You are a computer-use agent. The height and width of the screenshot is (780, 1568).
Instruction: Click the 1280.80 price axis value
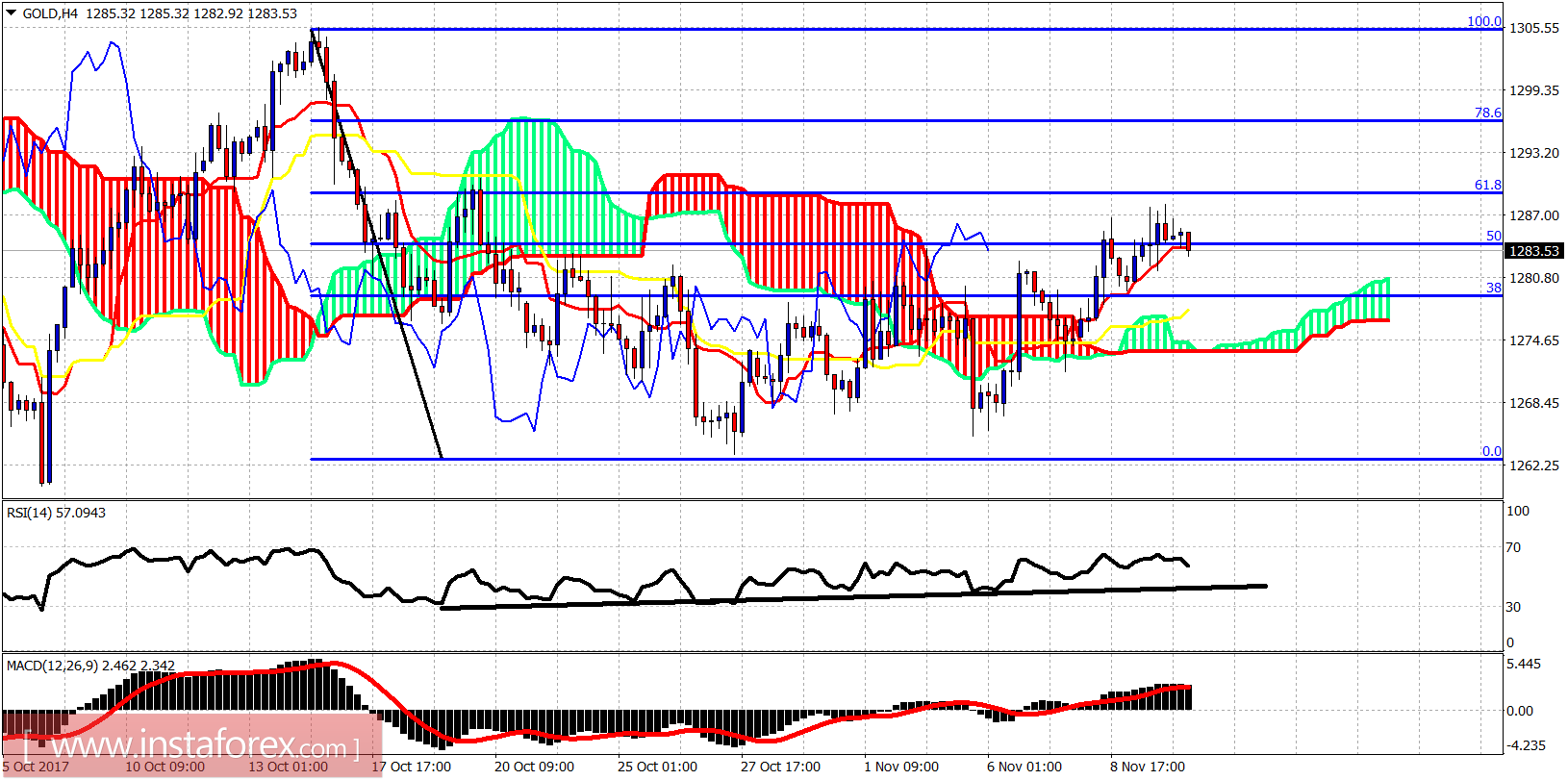[1534, 278]
